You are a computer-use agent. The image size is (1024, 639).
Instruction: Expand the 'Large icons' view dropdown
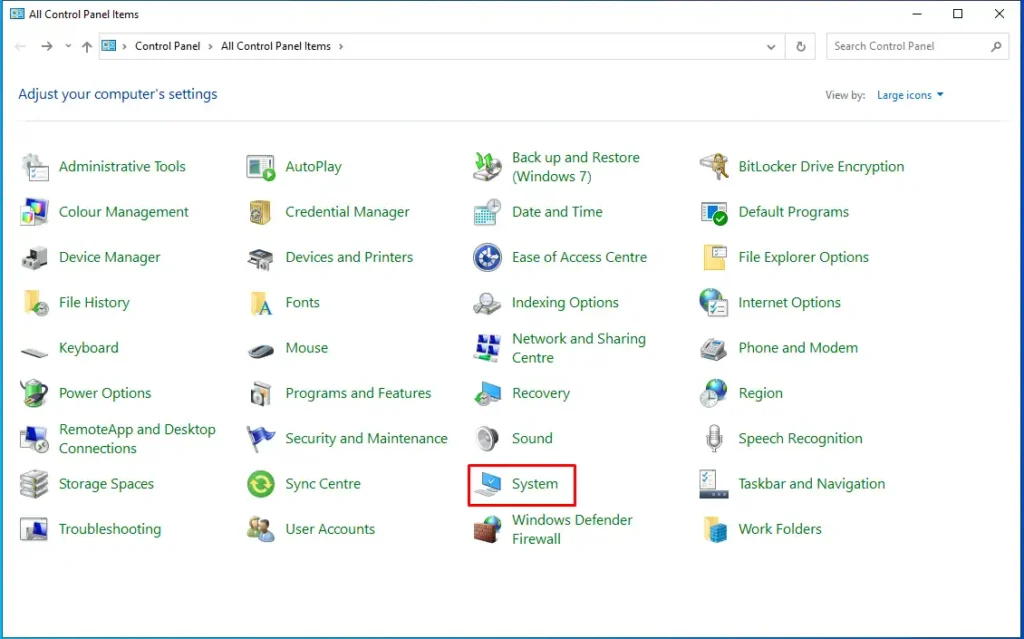click(x=910, y=96)
